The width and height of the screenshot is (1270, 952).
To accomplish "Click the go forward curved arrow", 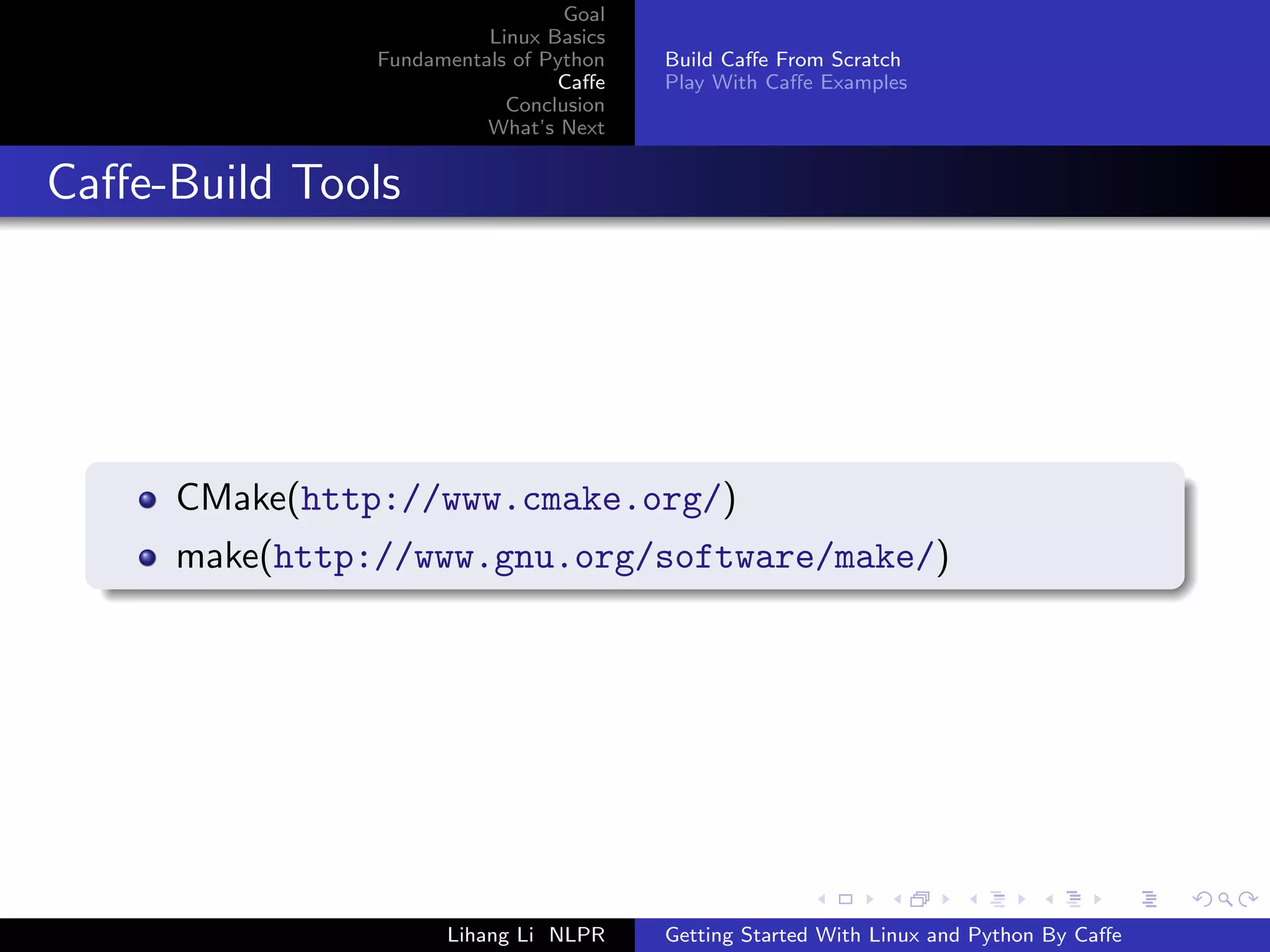I will coord(1248,899).
